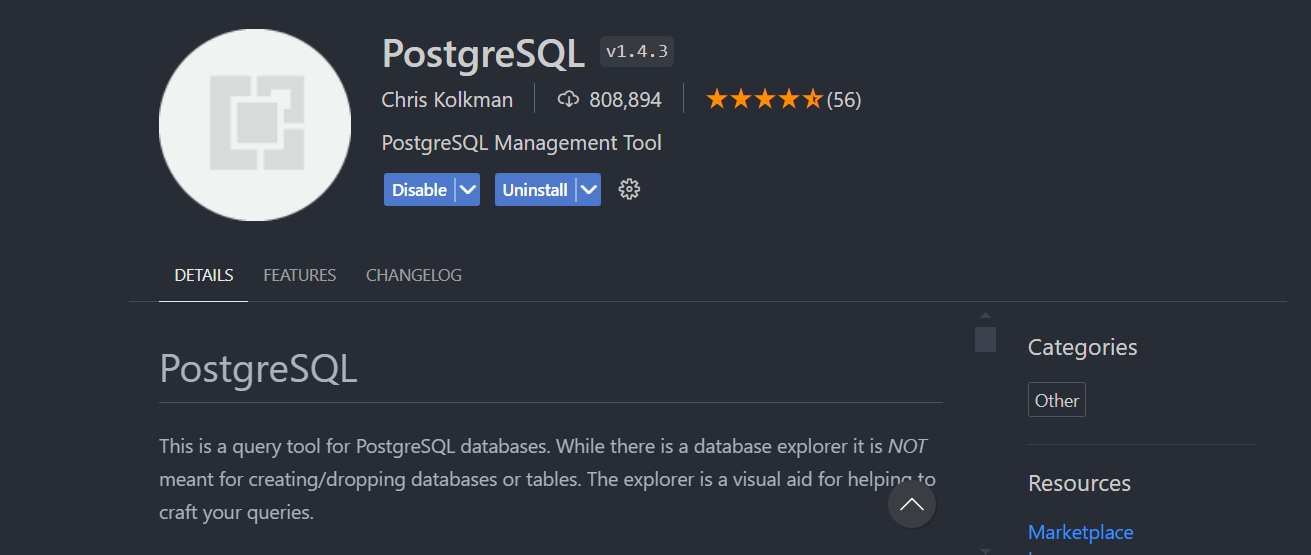Switch to the DETAILS tab
Screen dimensions: 1311x555
pos(203,275)
